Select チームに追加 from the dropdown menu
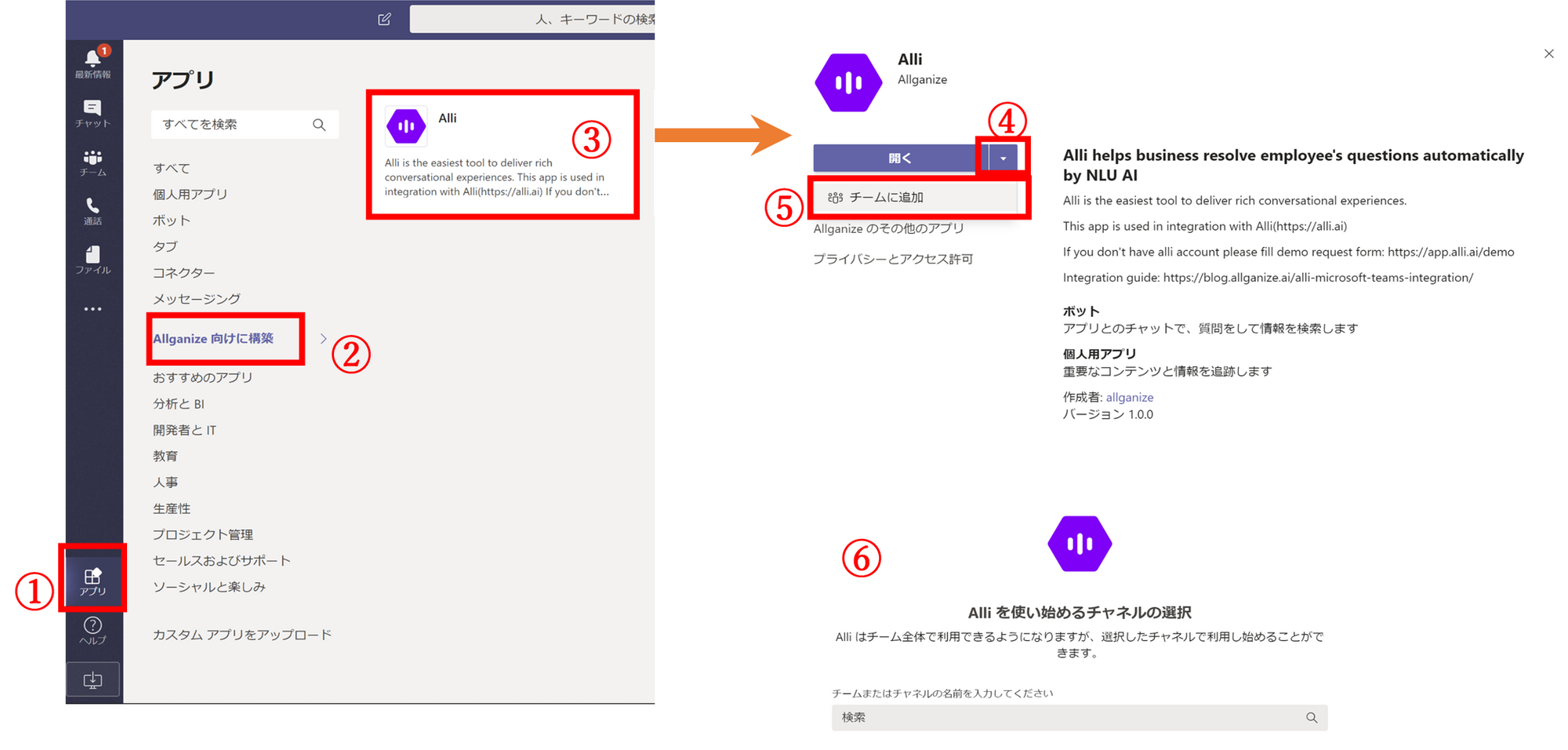Image resolution: width=1568 pixels, height=750 pixels. pyautogui.click(x=915, y=198)
